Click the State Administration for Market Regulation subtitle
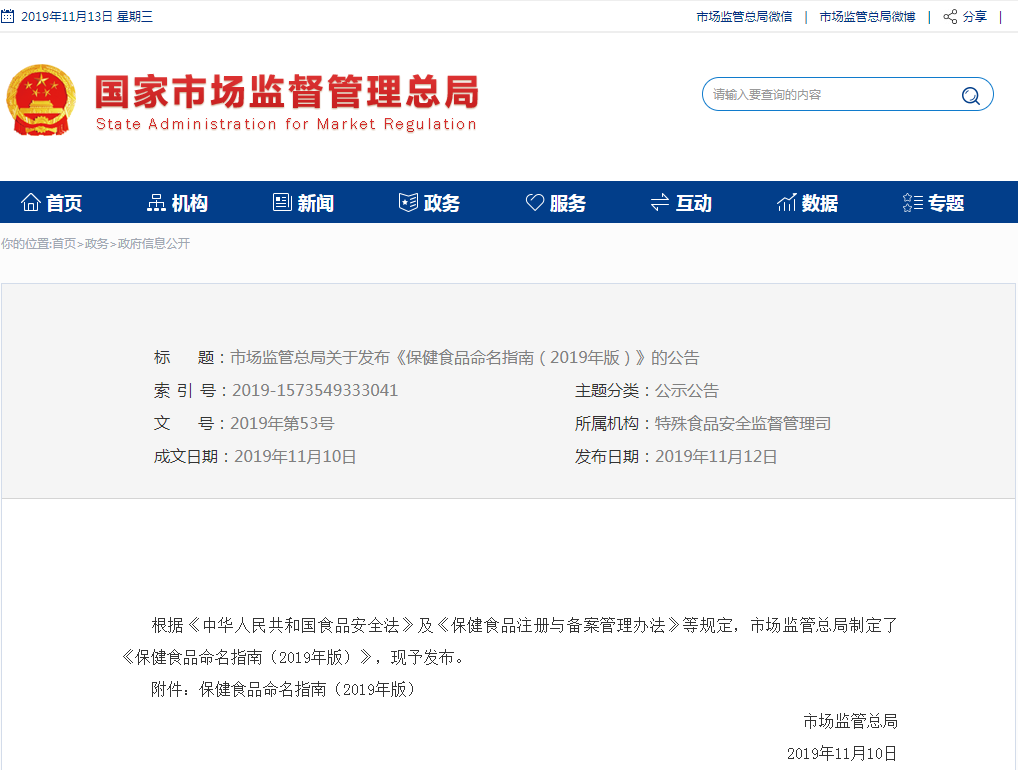 point(286,124)
